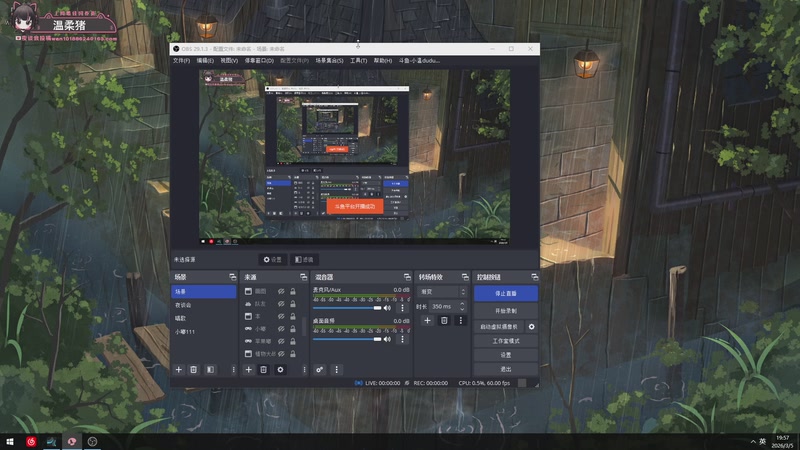The width and height of the screenshot is (800, 450).
Task: Open virtual camera settings gear icon
Action: [x=531, y=327]
